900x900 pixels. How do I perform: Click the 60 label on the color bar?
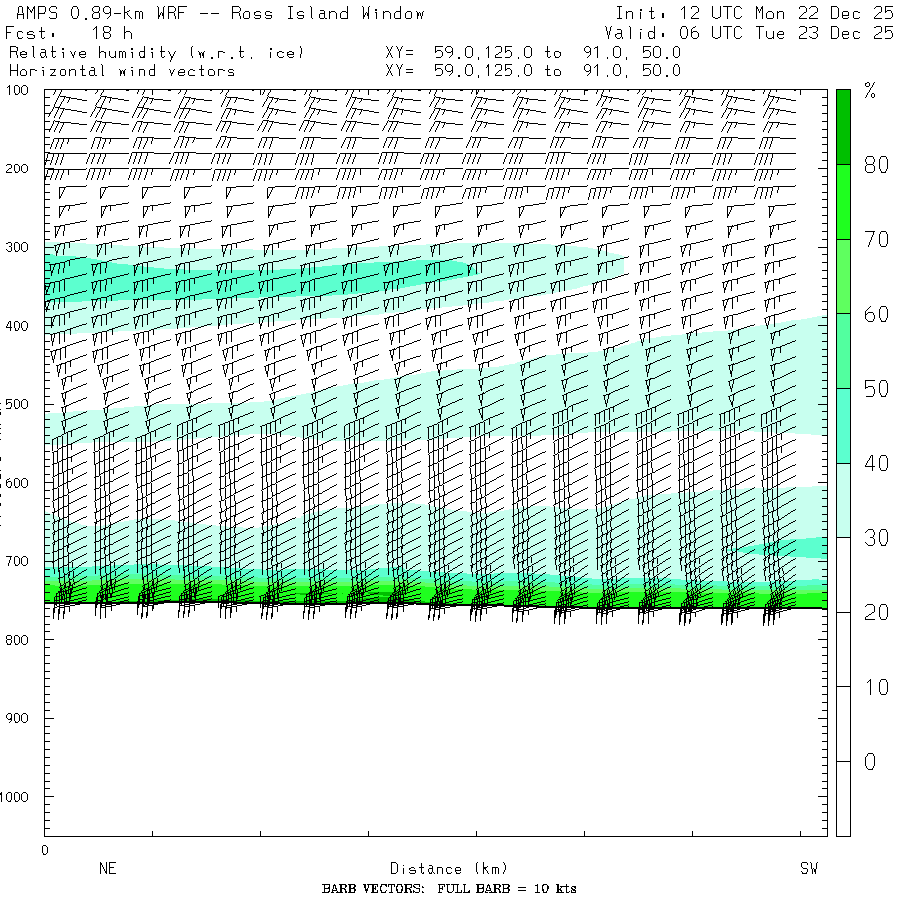(876, 315)
